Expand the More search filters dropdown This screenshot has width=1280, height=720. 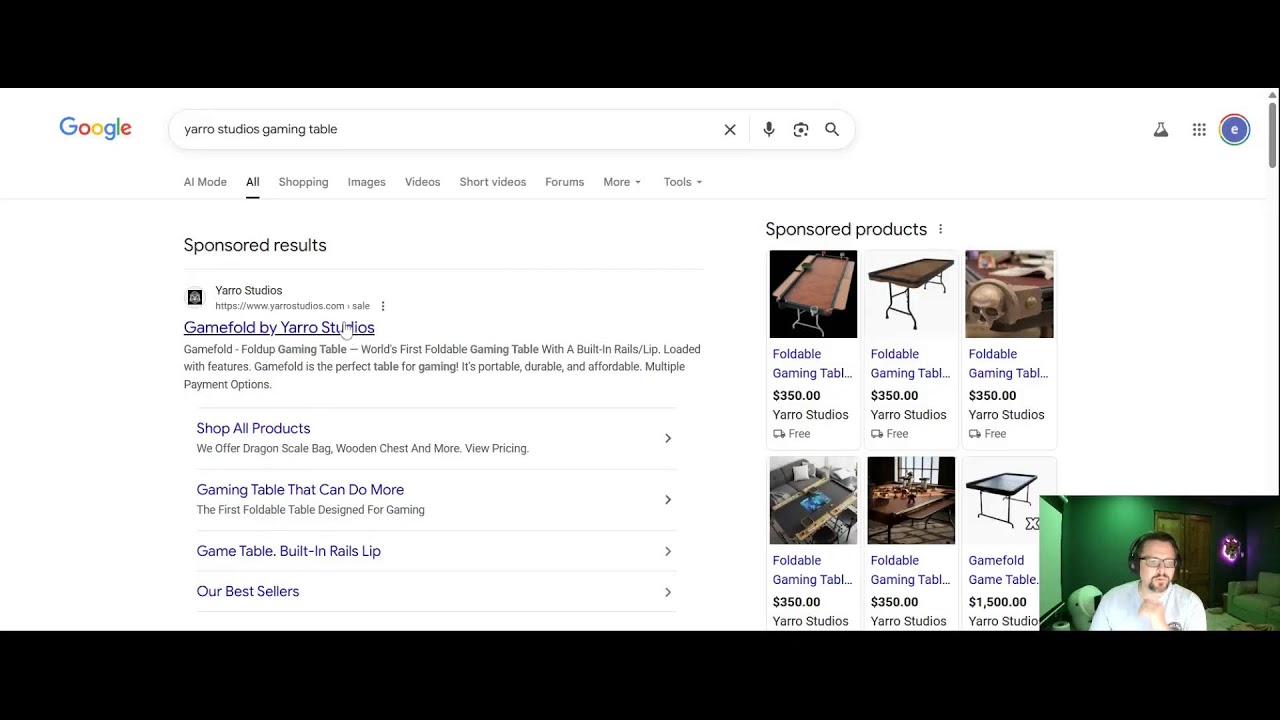click(x=622, y=182)
